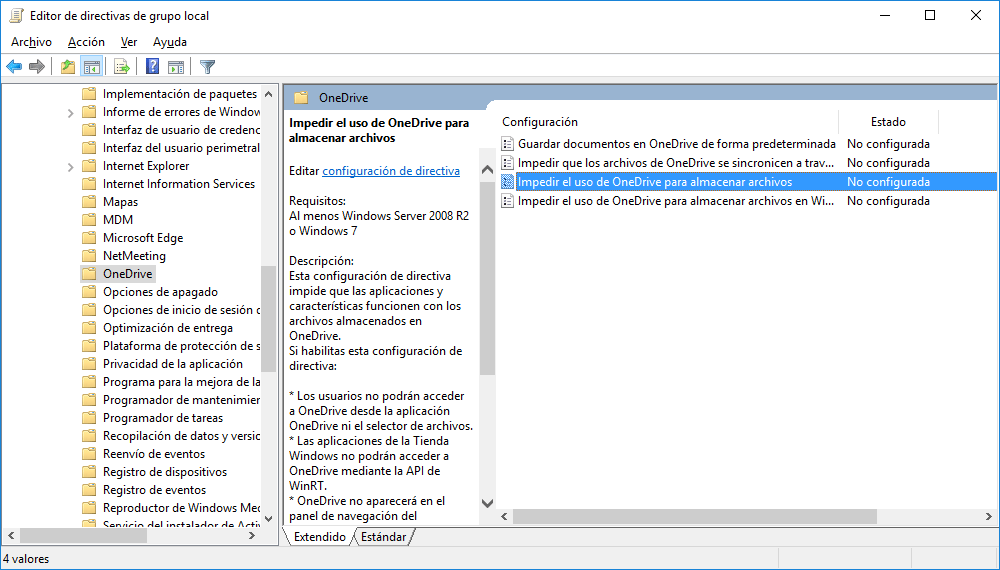Select Programador de tareas folder
The image size is (1000, 570).
point(163,418)
